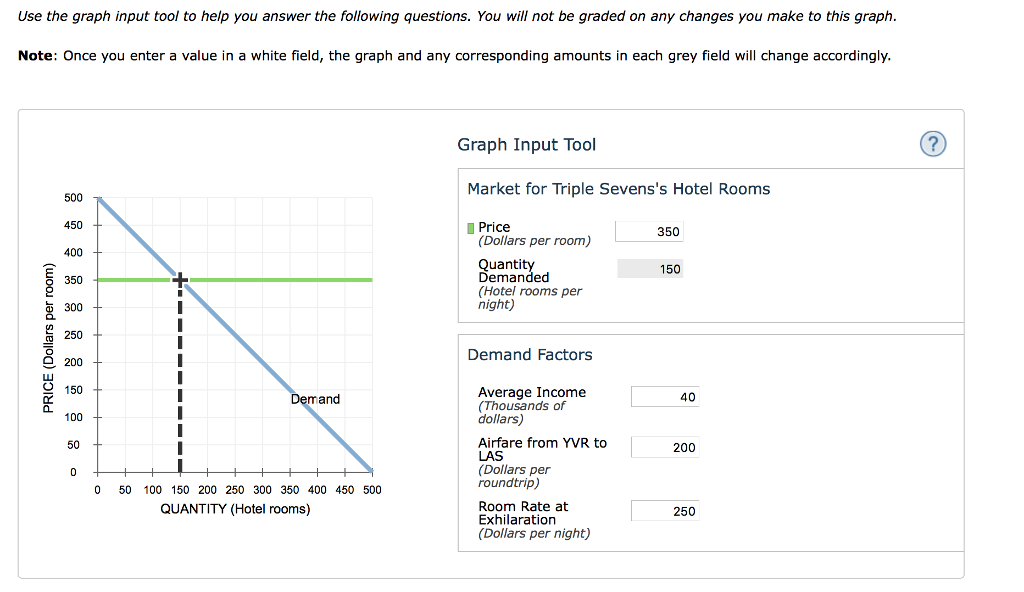Select the Room Rate at Exhilaration field
Image resolution: width=1024 pixels, height=592 pixels.
(664, 511)
